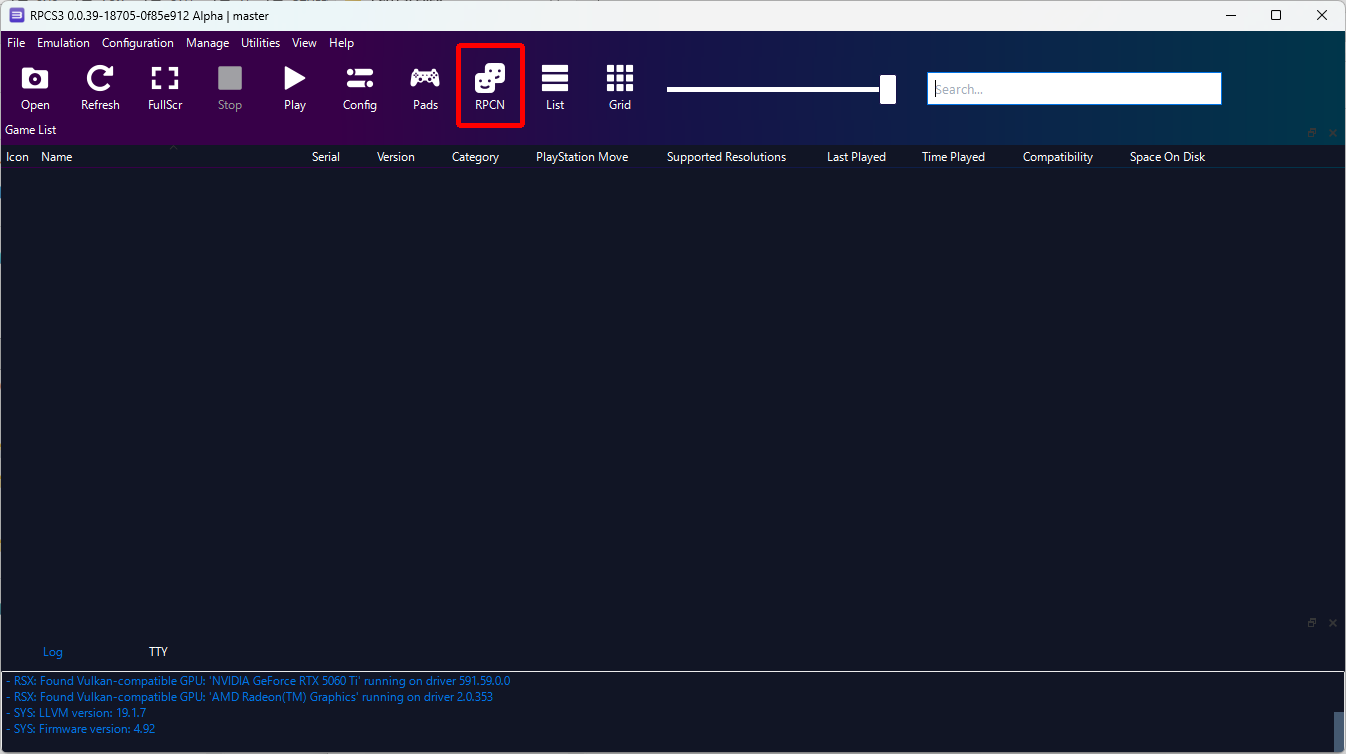The width and height of the screenshot is (1346, 754).
Task: Click the Supported Resolutions column header
Action: (726, 157)
